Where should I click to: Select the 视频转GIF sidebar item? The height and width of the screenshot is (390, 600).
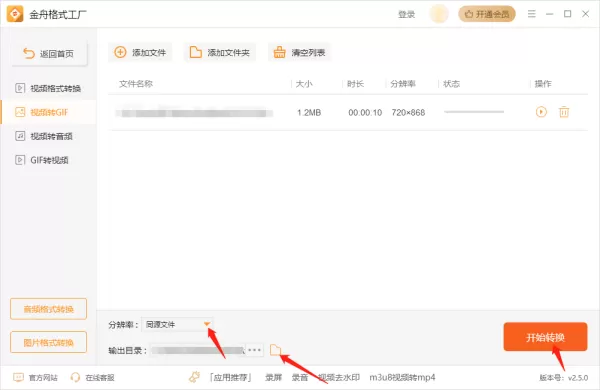[48, 112]
